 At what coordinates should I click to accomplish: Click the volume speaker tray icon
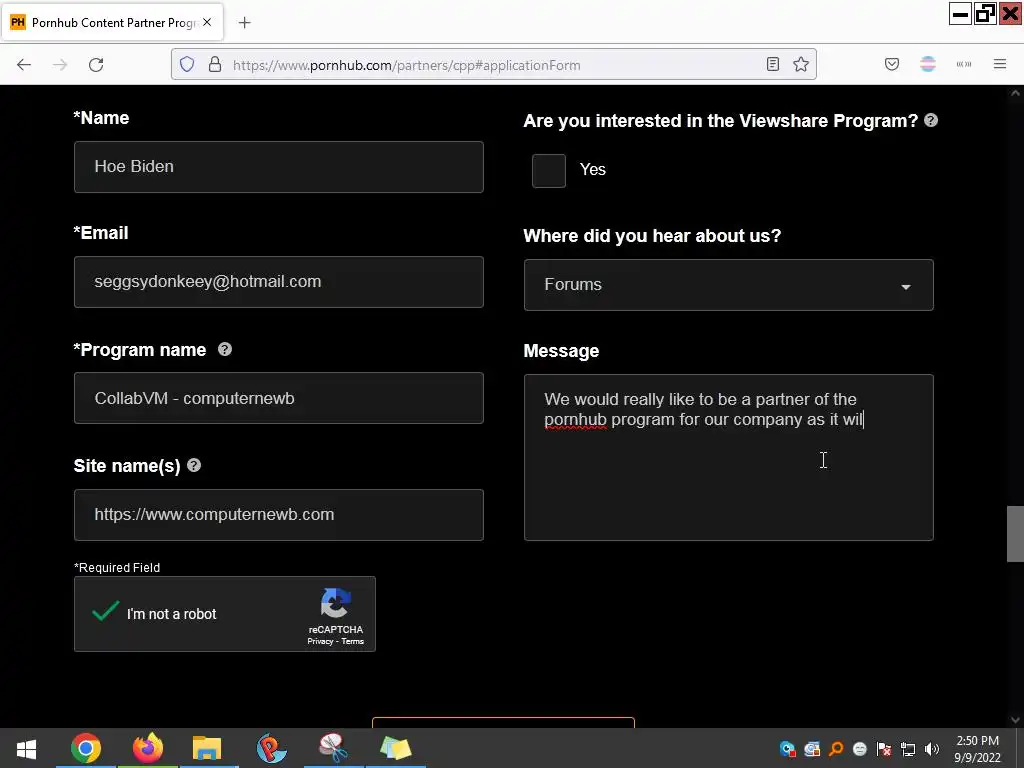pos(932,749)
